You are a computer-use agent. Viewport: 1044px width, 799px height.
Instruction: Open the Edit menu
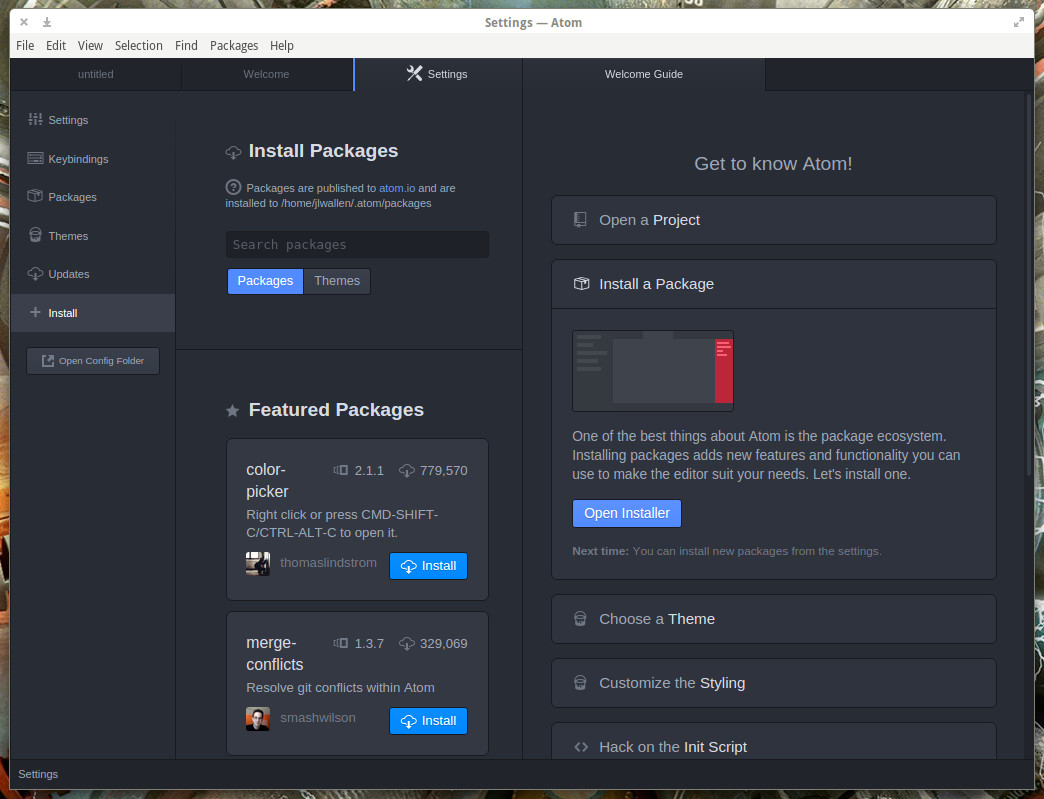pos(56,45)
